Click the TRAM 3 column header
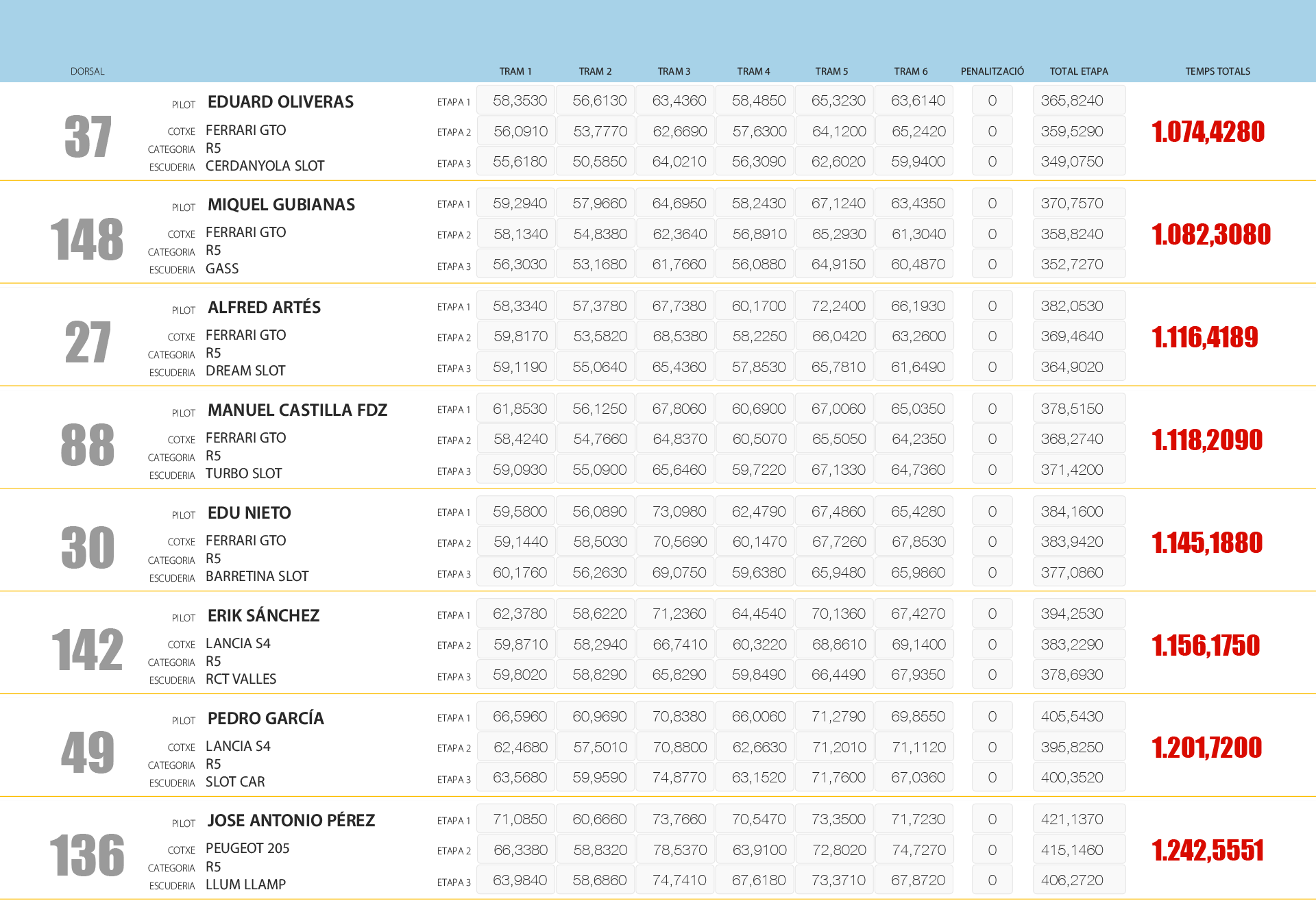The image size is (1316, 903). click(x=674, y=71)
